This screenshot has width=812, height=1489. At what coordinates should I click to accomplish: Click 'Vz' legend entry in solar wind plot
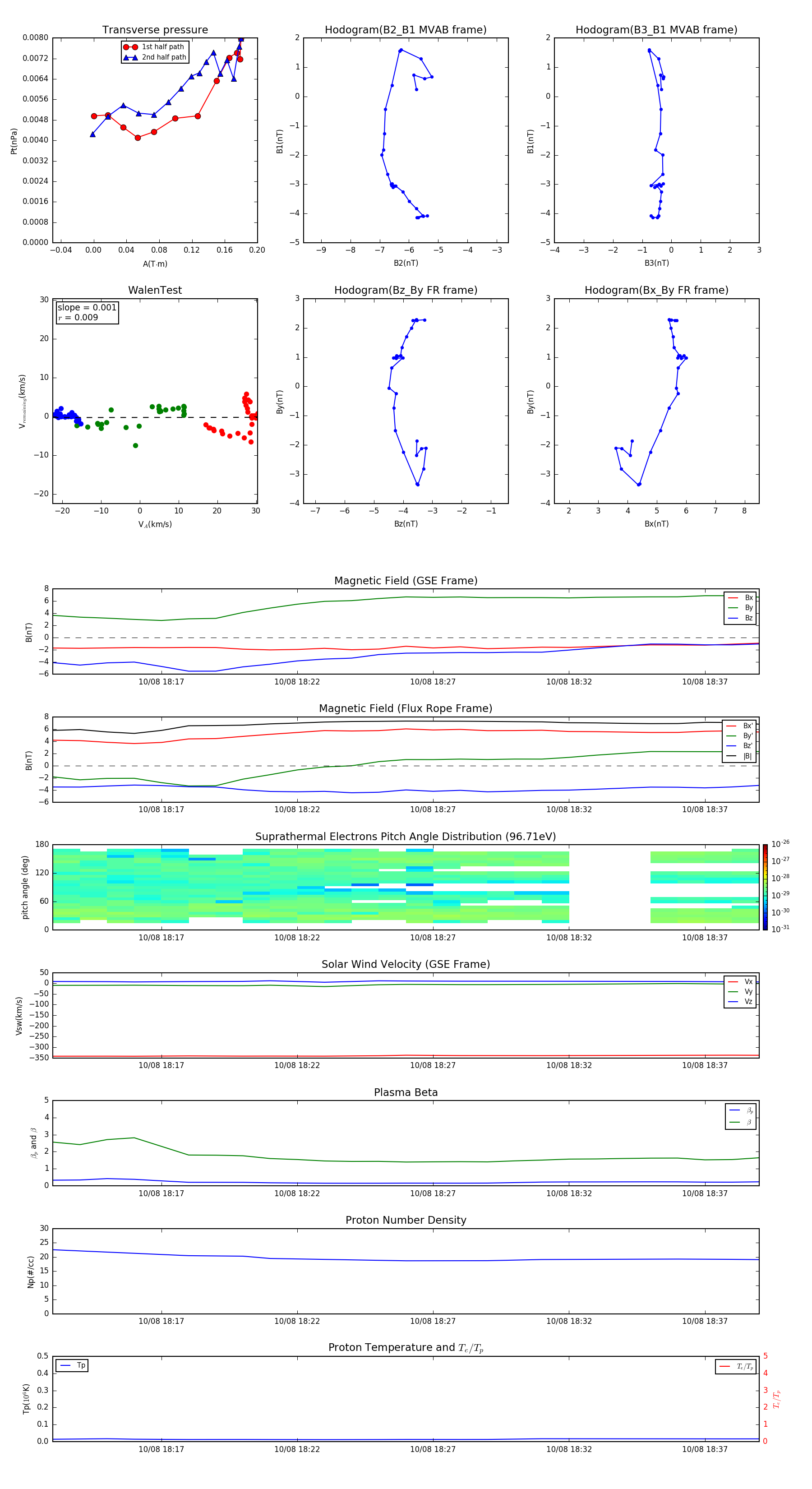(x=740, y=1002)
